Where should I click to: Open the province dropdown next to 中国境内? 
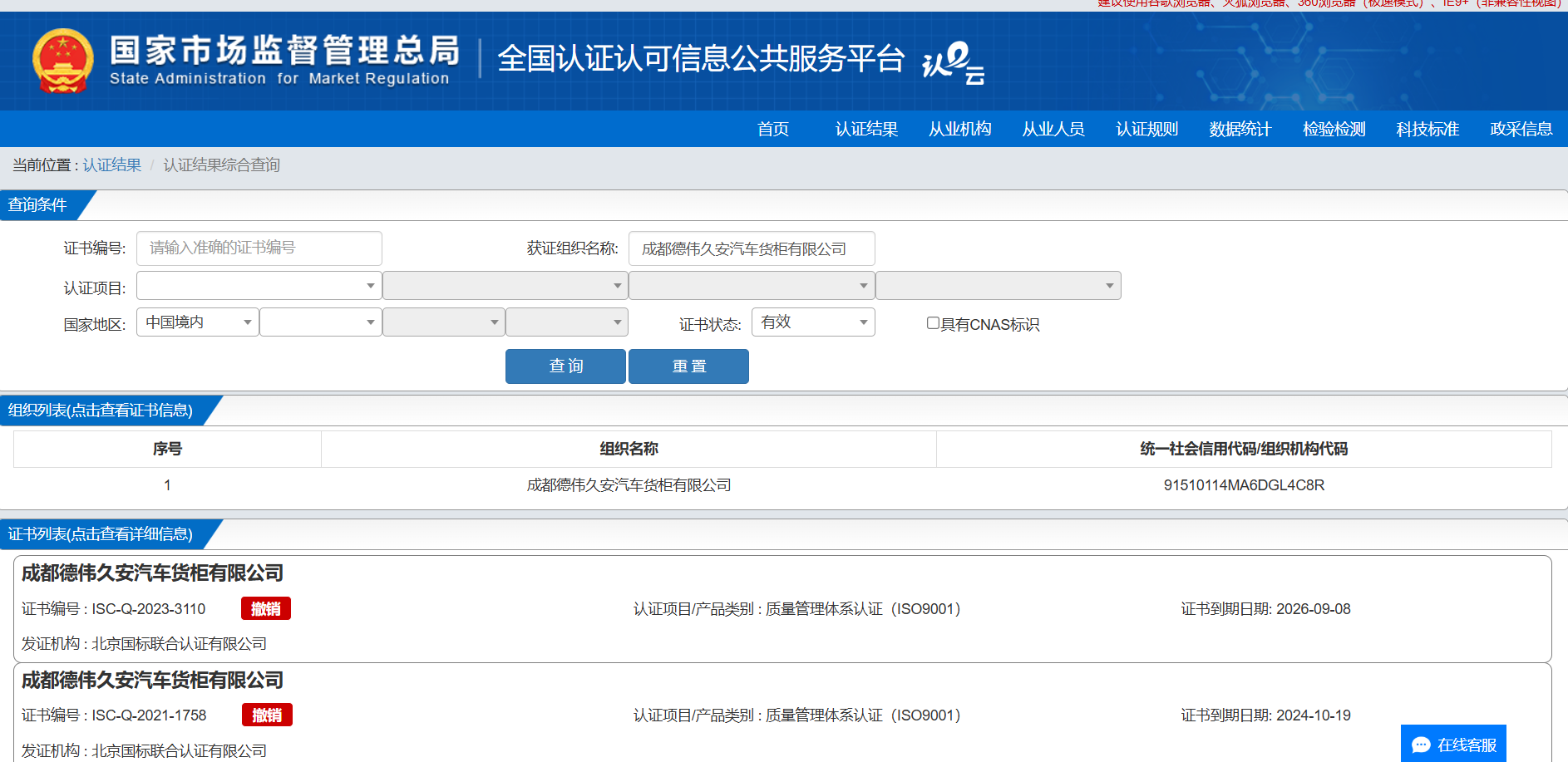pyautogui.click(x=321, y=322)
